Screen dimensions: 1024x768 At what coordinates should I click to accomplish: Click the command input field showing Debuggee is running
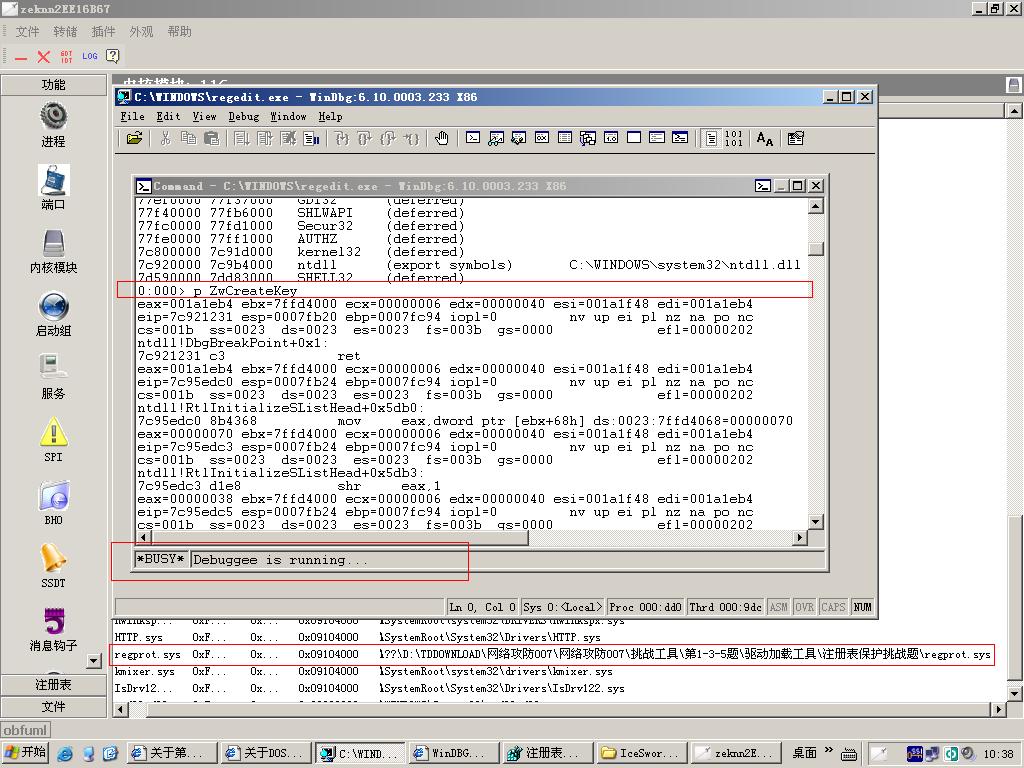pyautogui.click(x=507, y=560)
